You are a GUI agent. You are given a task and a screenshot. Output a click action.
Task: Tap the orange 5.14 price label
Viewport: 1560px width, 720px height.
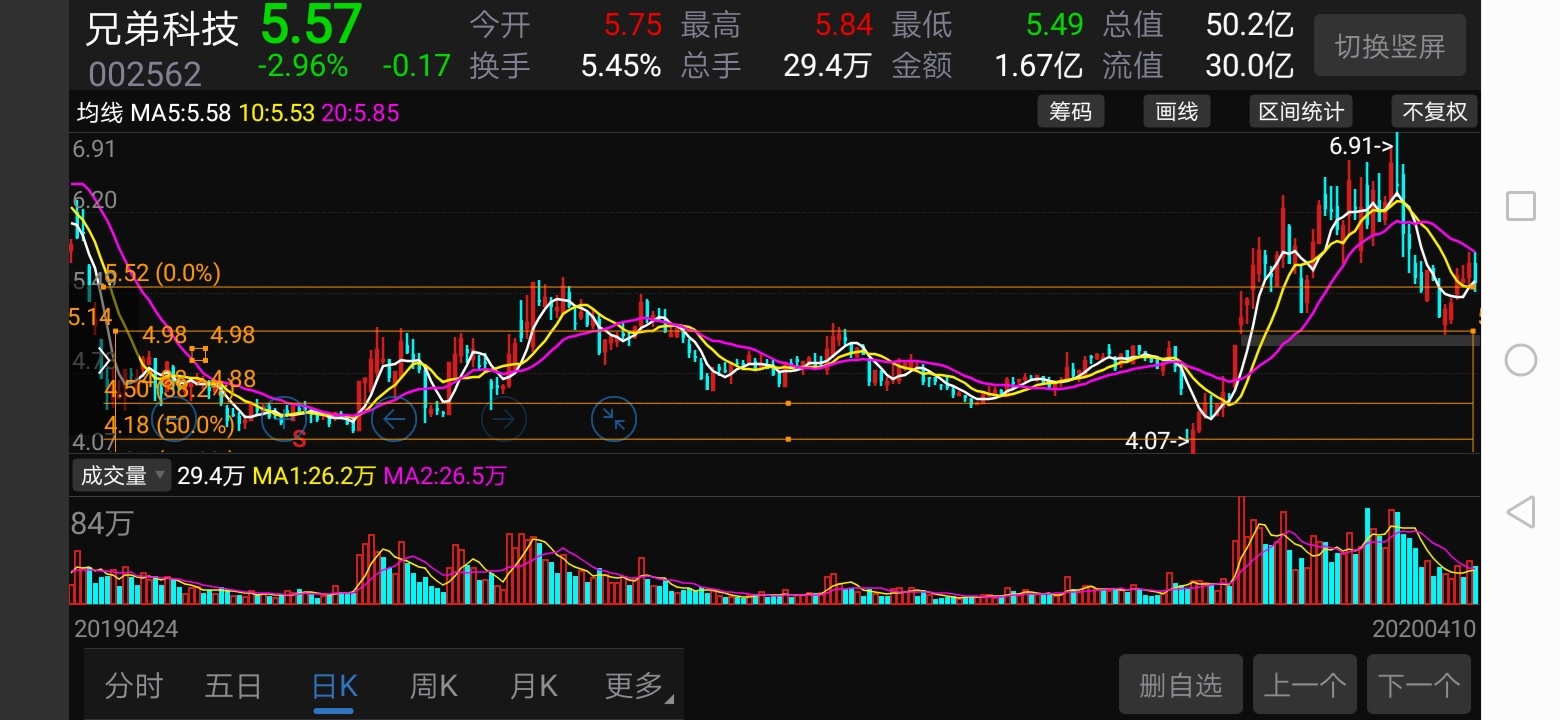(x=90, y=317)
